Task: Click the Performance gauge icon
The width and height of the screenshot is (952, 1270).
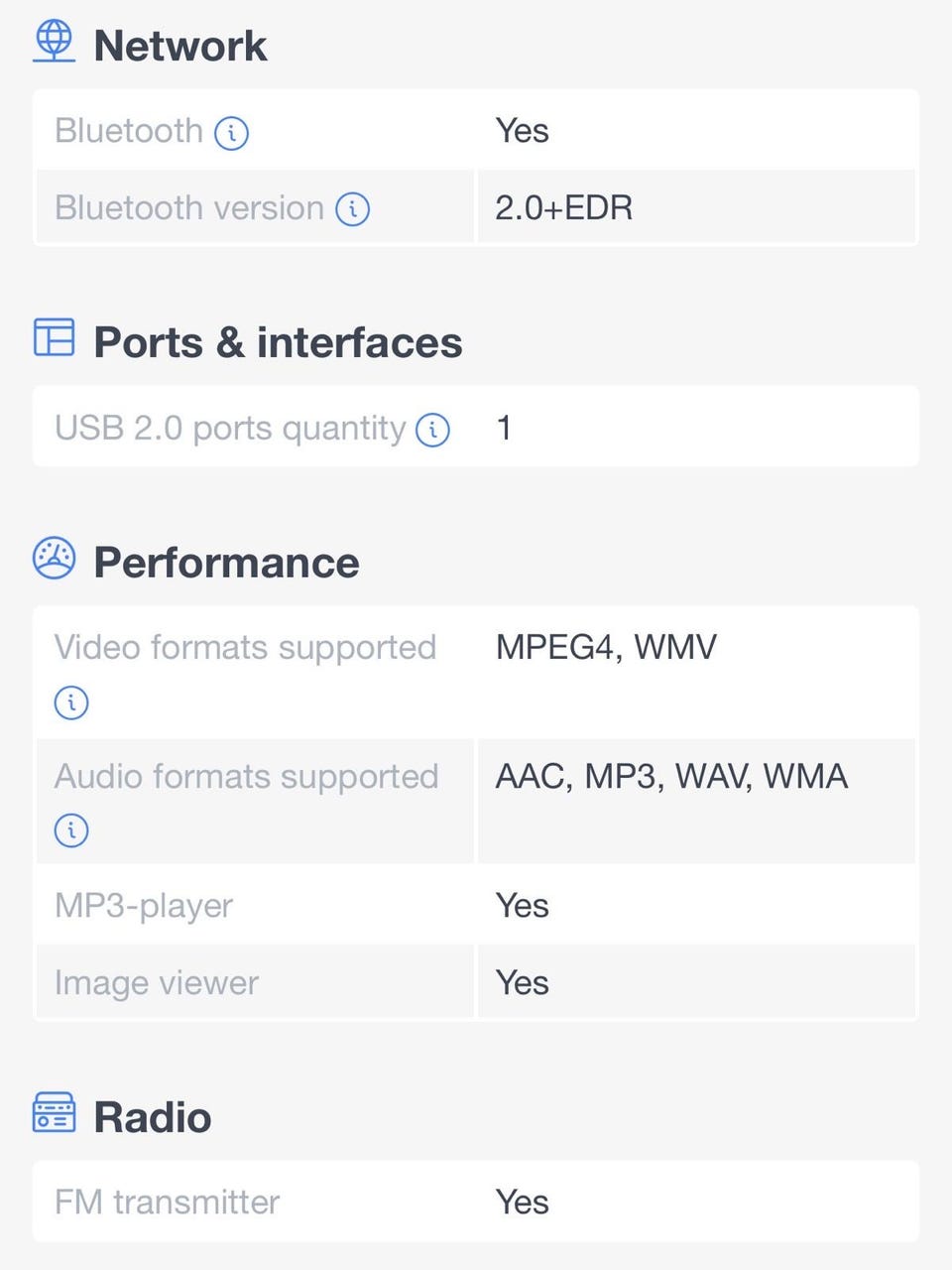Action: click(x=54, y=558)
